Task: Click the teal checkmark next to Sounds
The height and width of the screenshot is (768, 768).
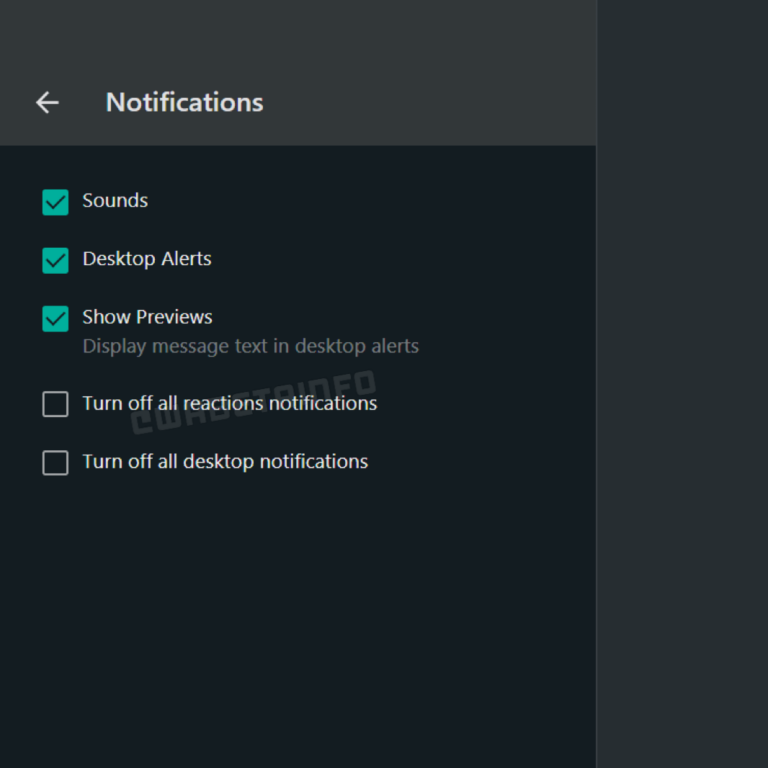Action: pos(55,202)
